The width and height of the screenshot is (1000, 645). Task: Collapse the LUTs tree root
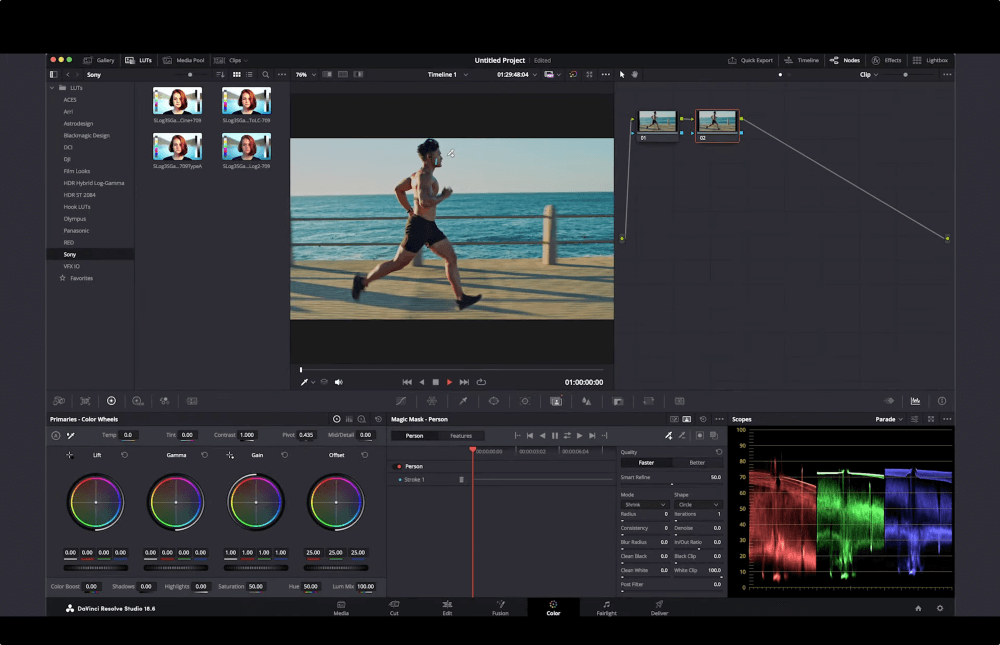[52, 88]
